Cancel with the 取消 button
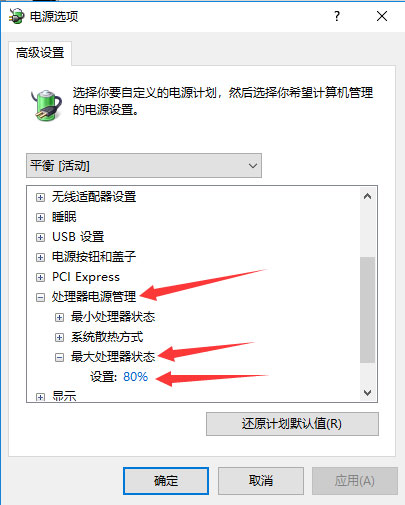405x505 pixels. point(261,481)
